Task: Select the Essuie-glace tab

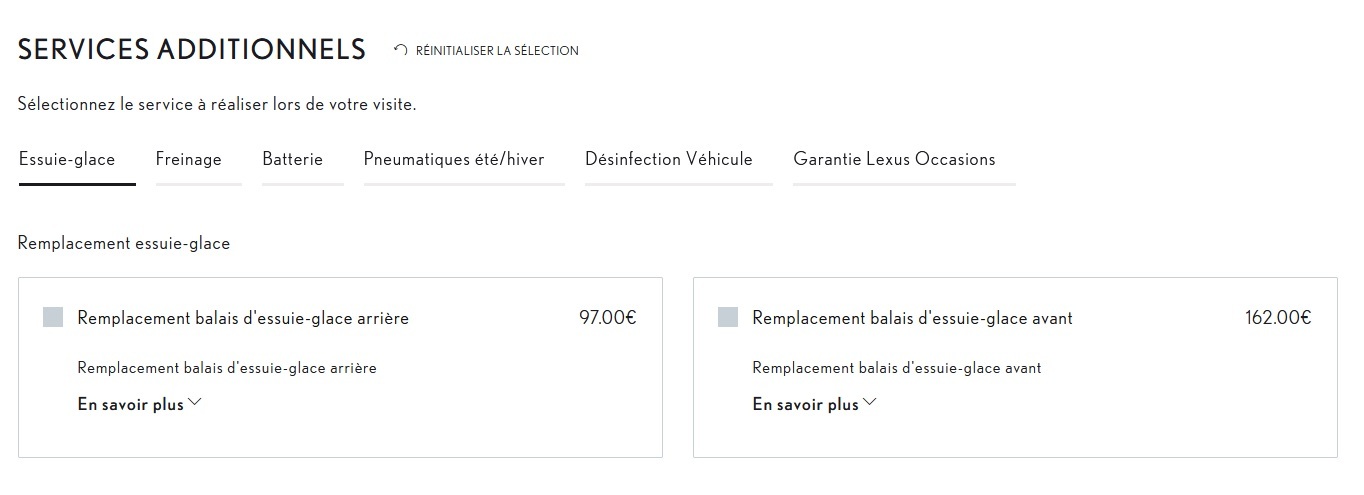Action: (x=67, y=159)
